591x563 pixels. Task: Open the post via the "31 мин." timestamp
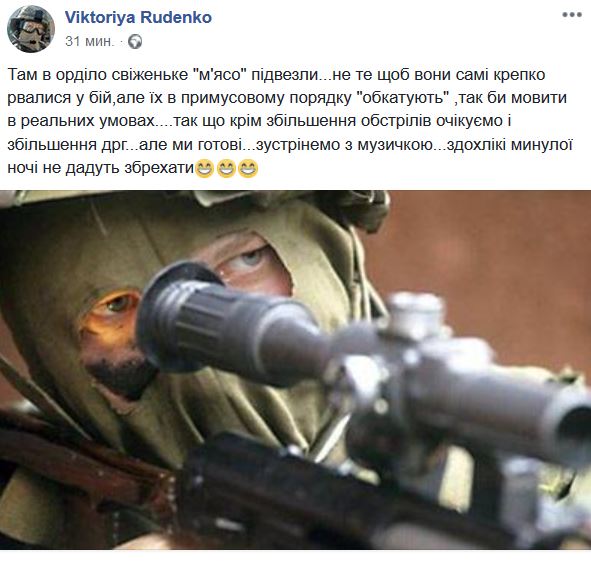pos(89,41)
